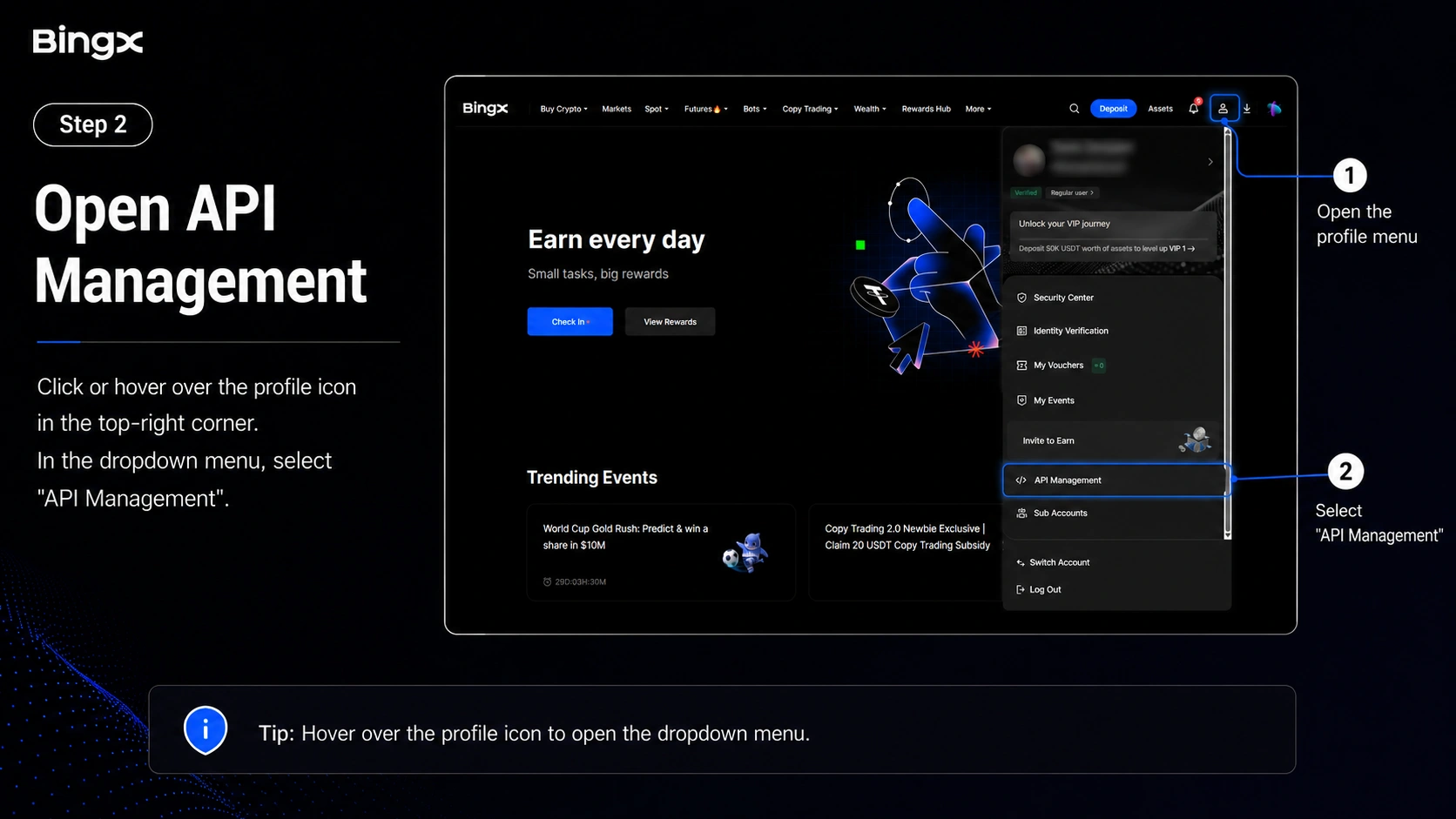The width and height of the screenshot is (1456, 819).
Task: Click the "Trending Events" heading
Action: (592, 478)
